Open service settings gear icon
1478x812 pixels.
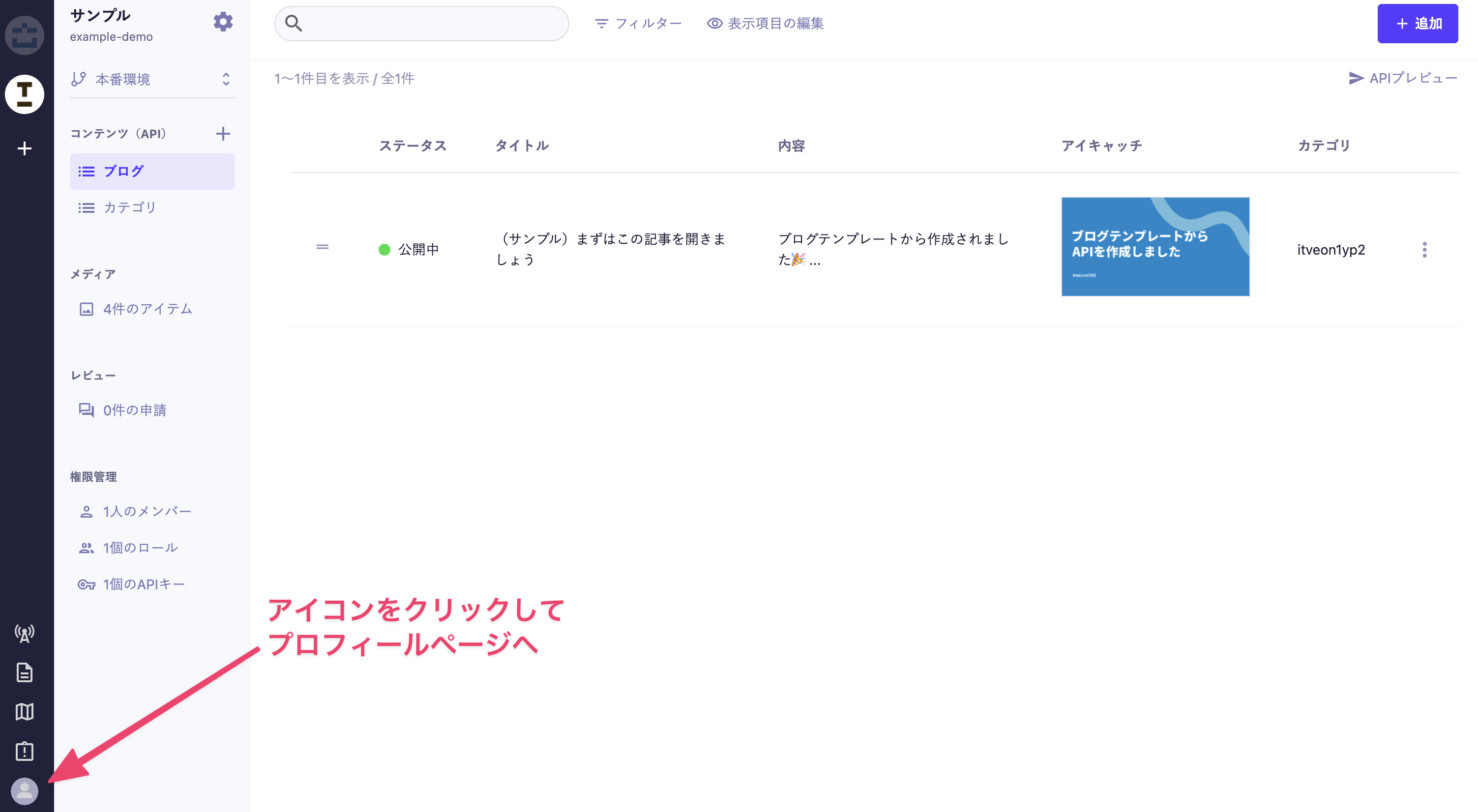(x=223, y=23)
